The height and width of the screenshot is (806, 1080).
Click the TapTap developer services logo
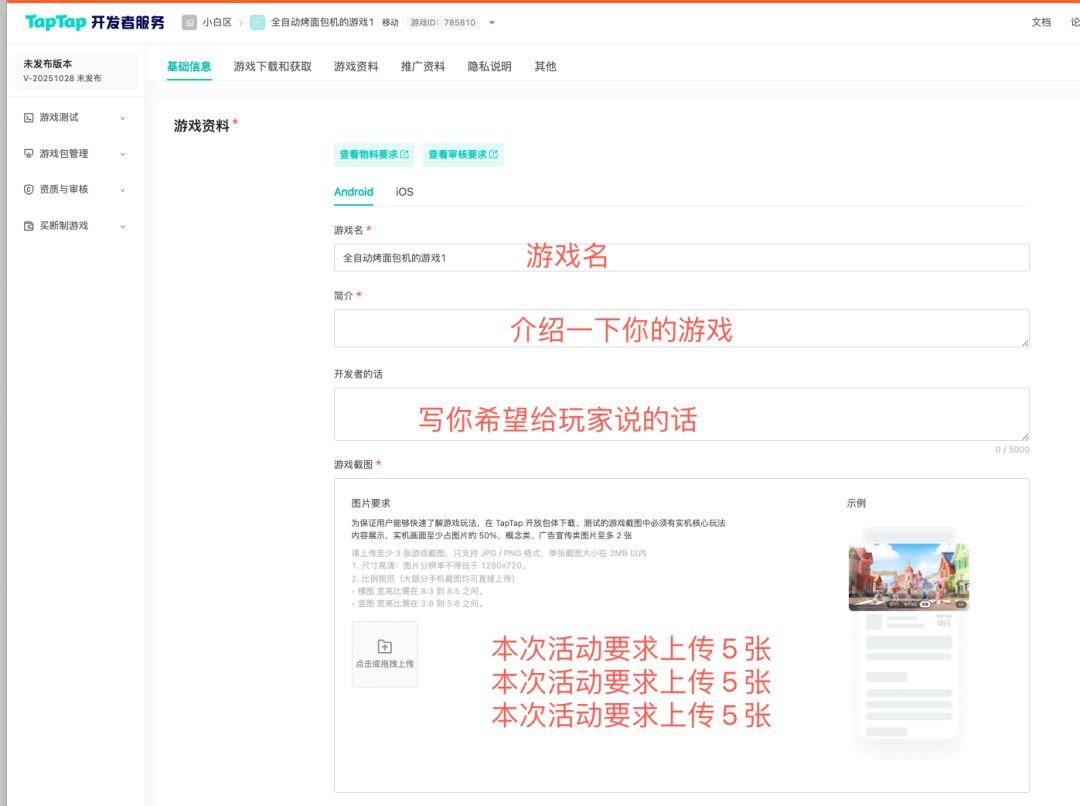coord(94,22)
